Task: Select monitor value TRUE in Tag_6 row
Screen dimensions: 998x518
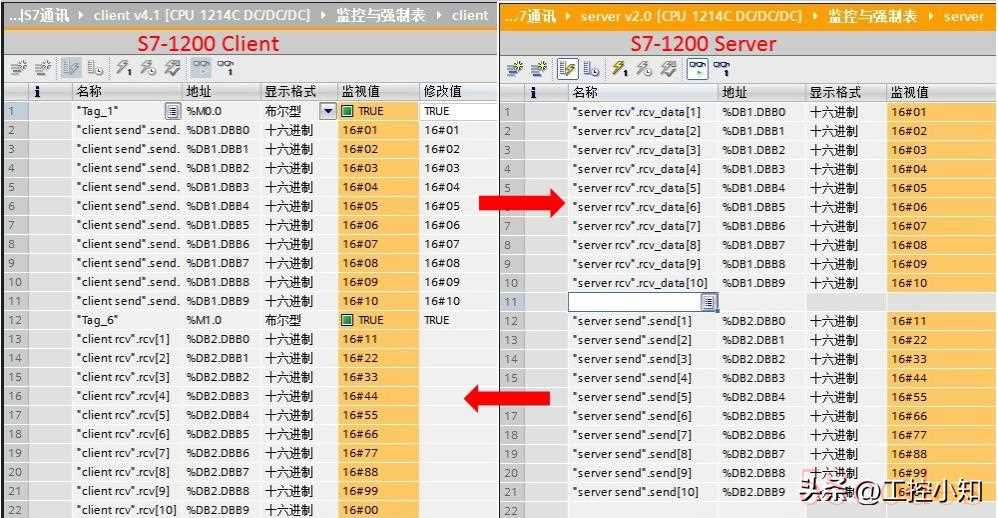Action: 379,320
